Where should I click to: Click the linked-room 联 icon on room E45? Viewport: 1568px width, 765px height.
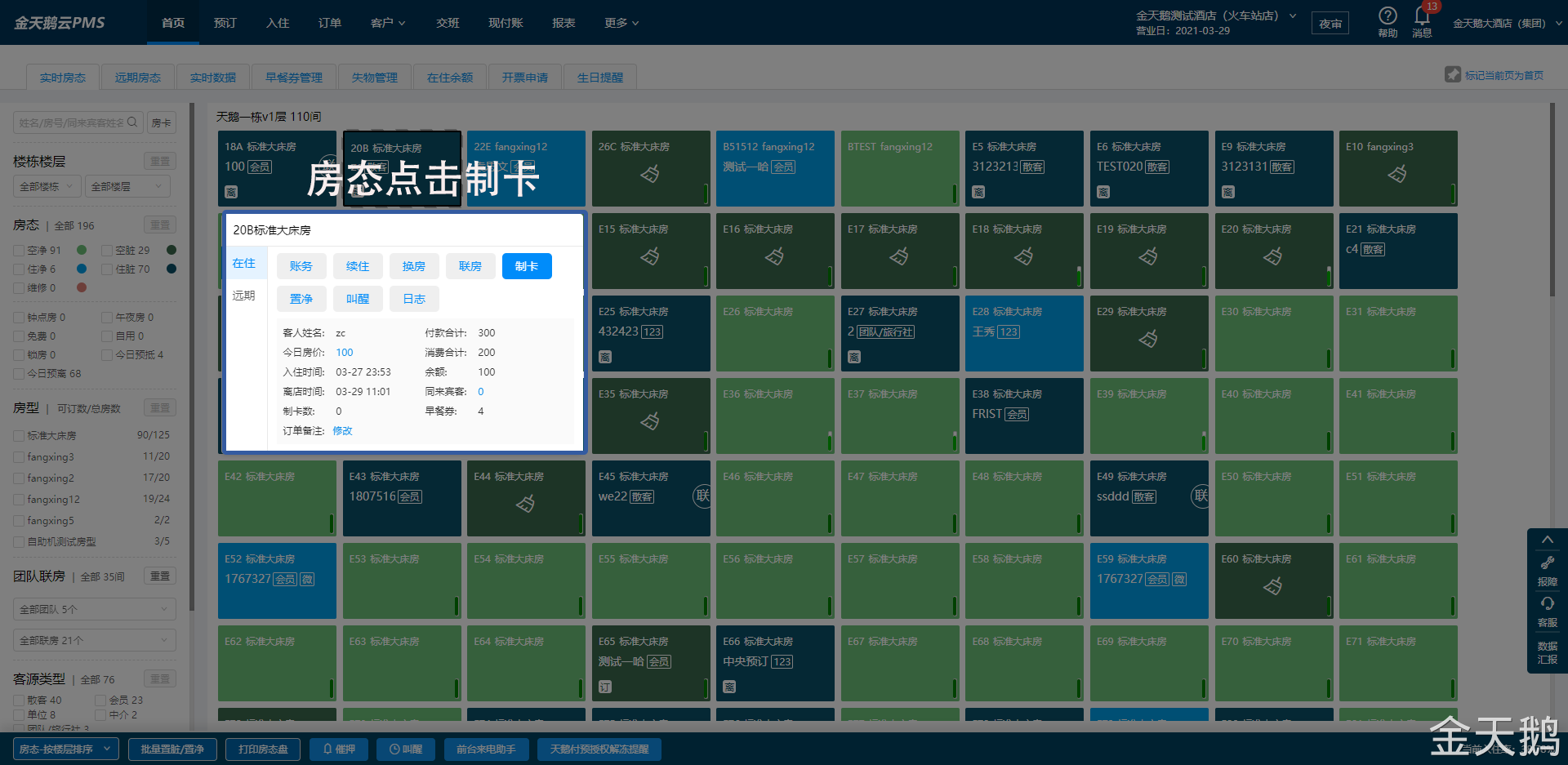(x=702, y=496)
